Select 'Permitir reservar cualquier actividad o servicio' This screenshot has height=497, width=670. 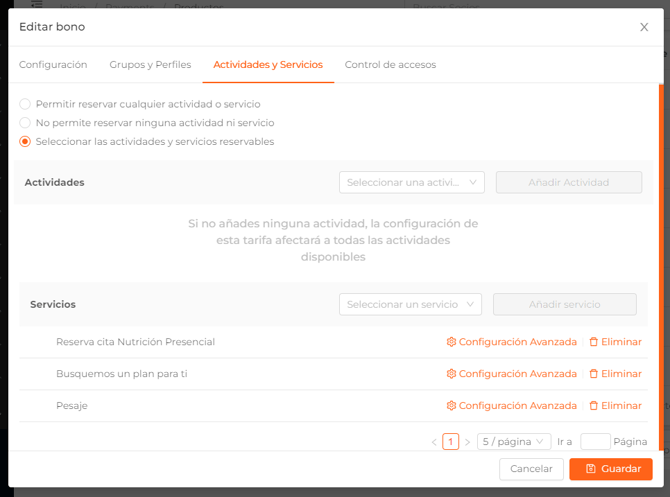[25, 104]
